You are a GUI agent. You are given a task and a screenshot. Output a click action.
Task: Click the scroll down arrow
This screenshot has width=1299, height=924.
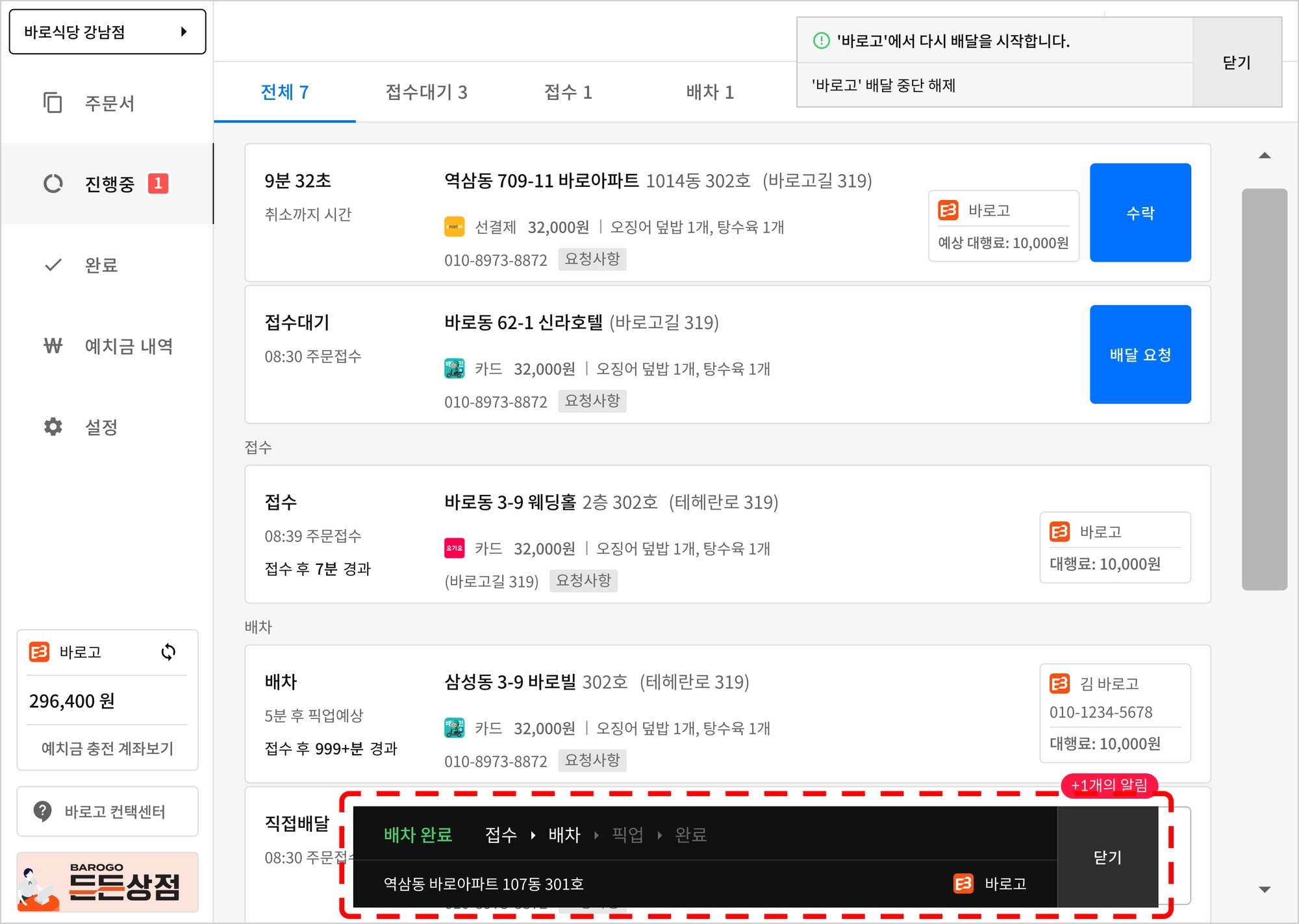[1264, 889]
